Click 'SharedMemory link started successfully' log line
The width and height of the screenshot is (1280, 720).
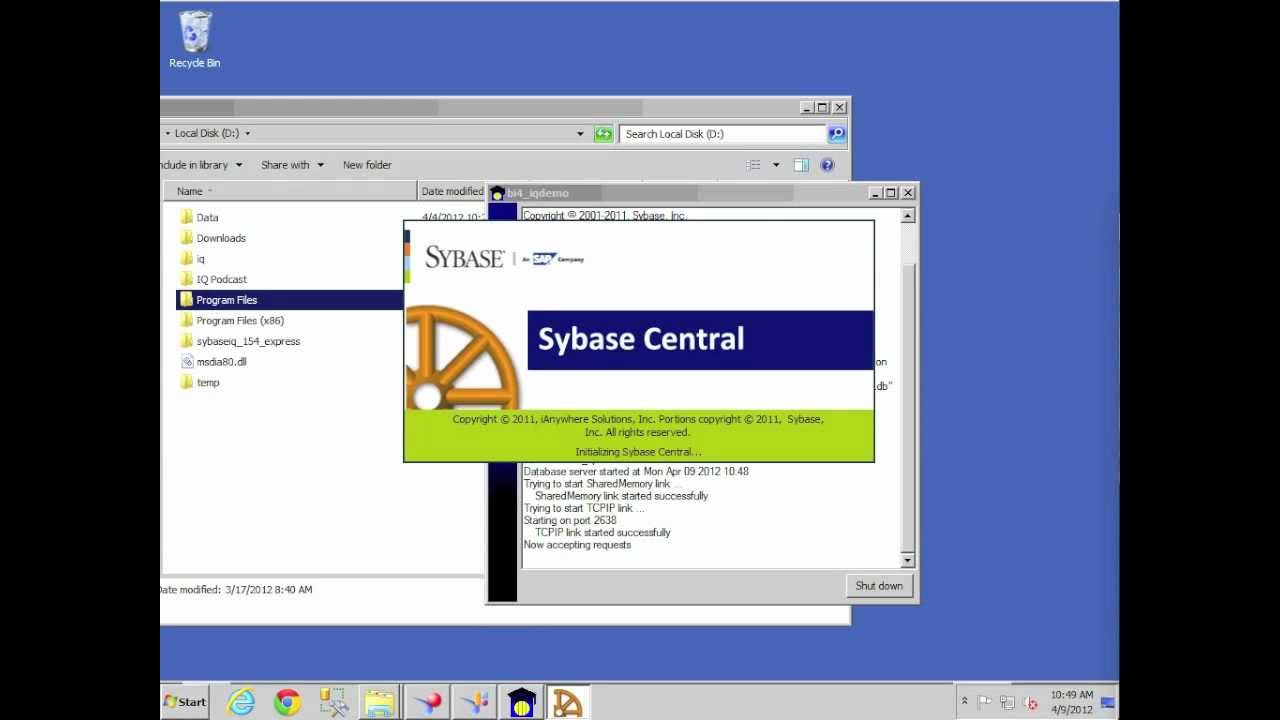pyautogui.click(x=621, y=496)
